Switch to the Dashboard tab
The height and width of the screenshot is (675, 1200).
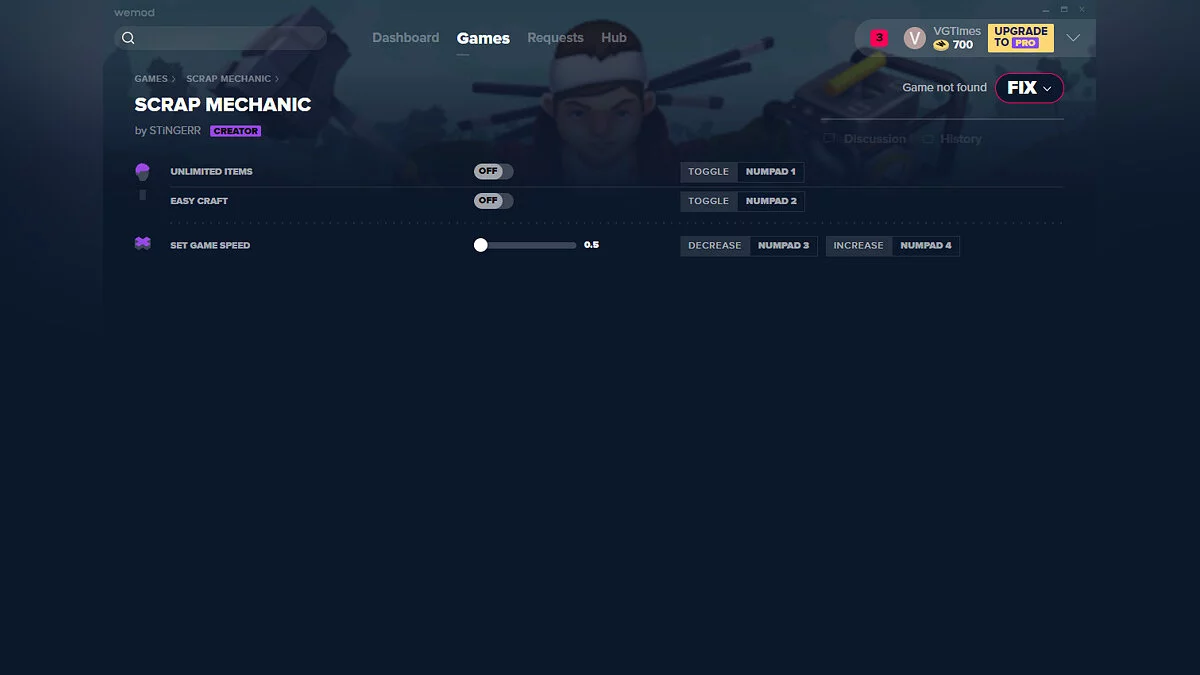405,38
